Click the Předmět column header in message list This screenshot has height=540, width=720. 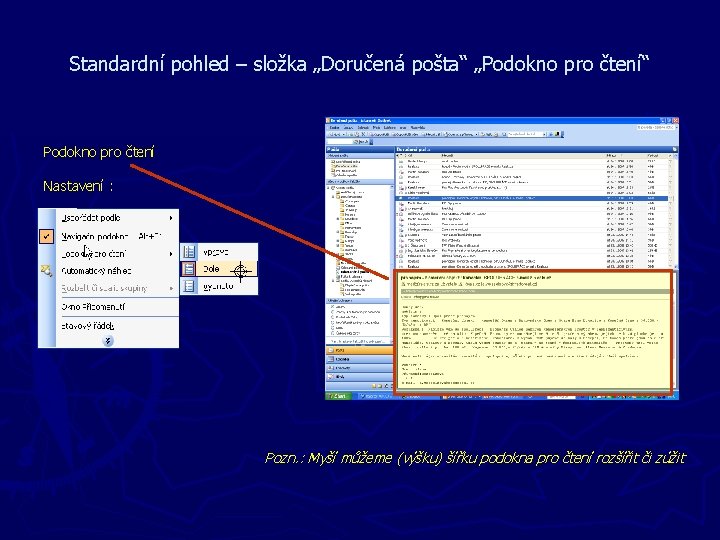click(523, 156)
